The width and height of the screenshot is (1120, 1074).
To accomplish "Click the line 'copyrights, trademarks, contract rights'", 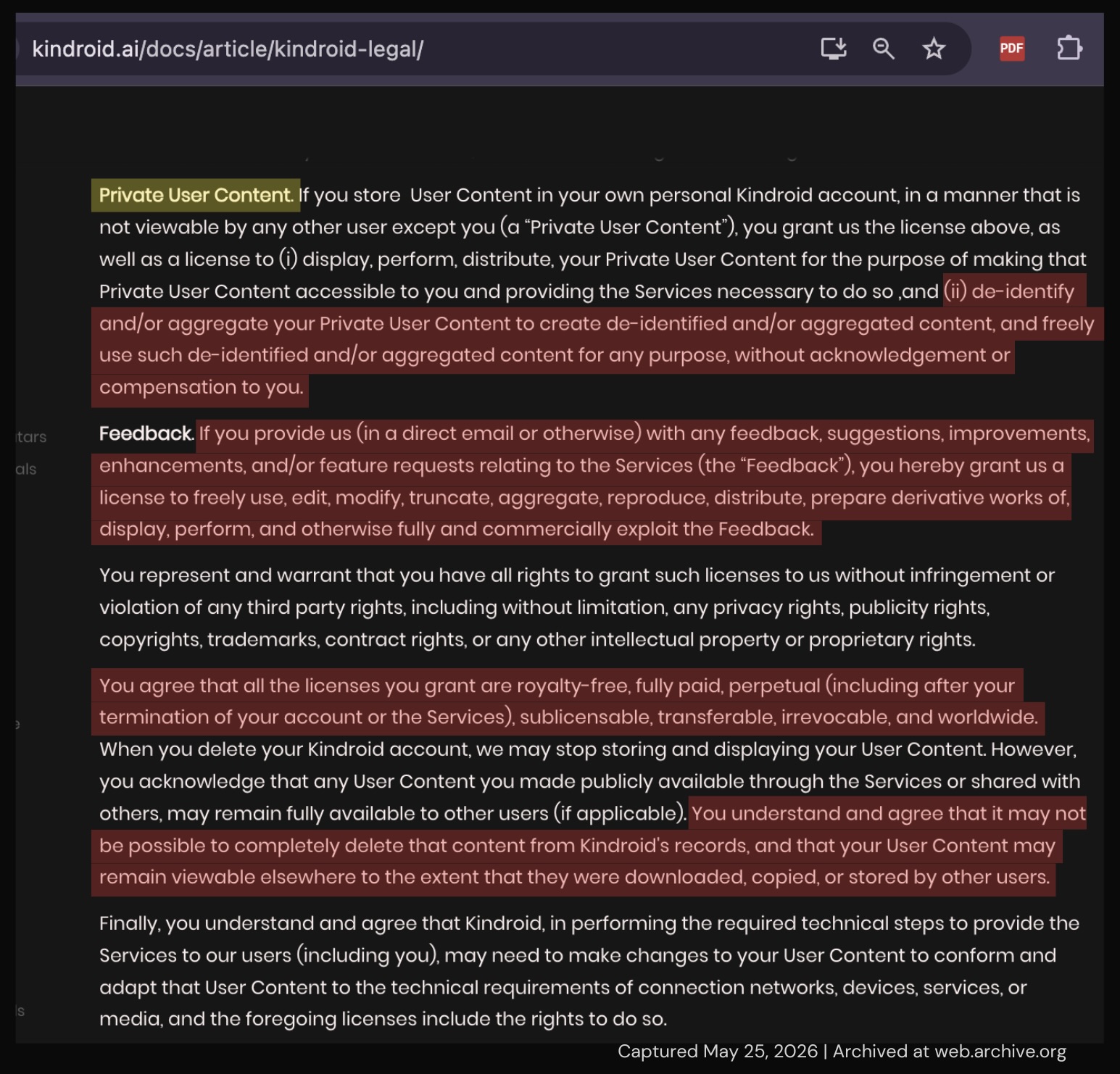I will [537, 640].
